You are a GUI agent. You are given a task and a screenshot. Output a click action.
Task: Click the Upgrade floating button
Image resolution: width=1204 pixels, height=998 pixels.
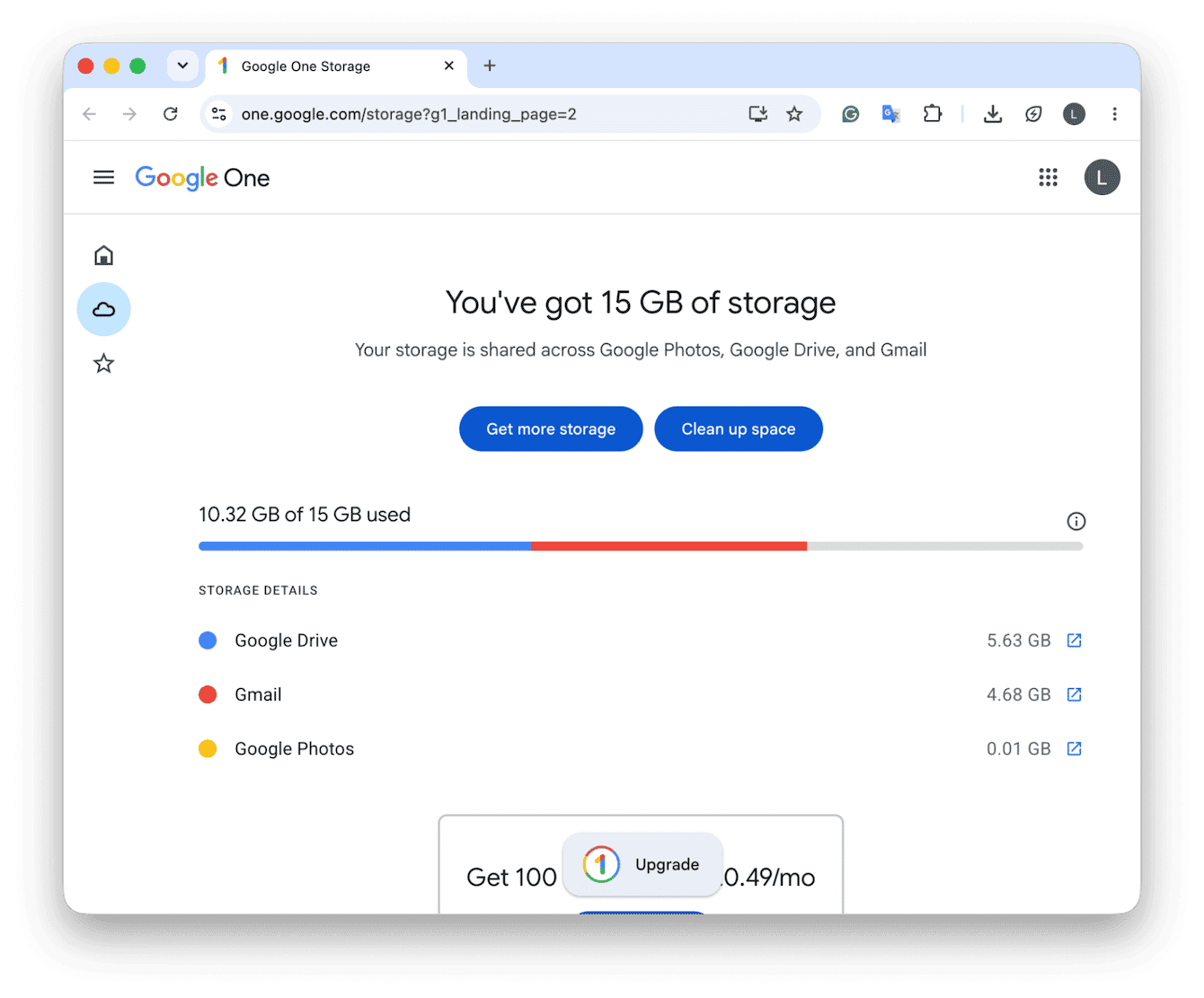click(x=642, y=864)
